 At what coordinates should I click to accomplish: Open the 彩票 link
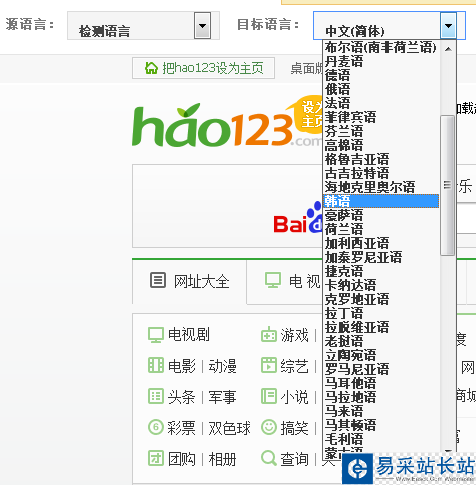pos(182,428)
